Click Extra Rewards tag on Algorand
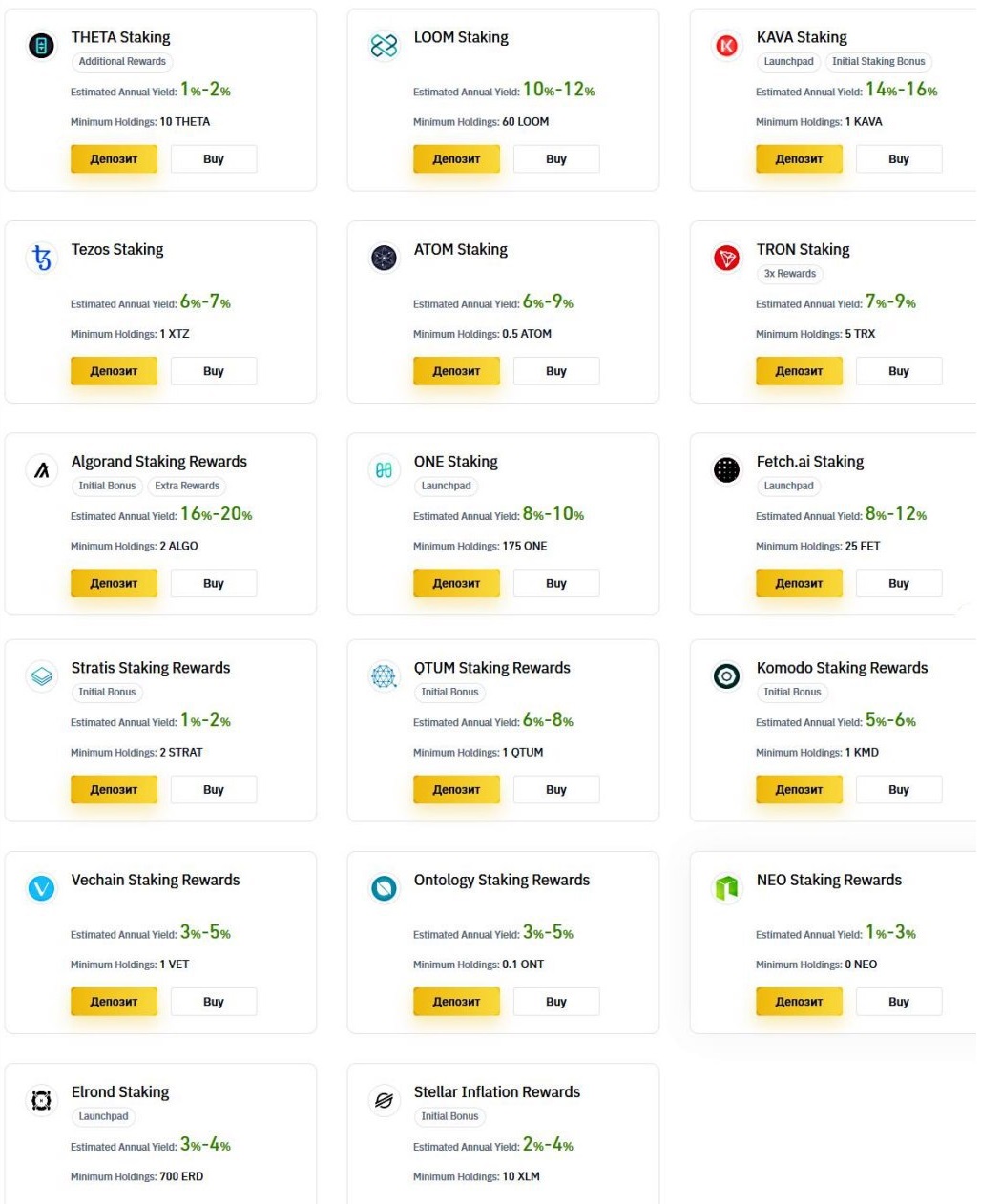The width and height of the screenshot is (981, 1204). pyautogui.click(x=187, y=486)
